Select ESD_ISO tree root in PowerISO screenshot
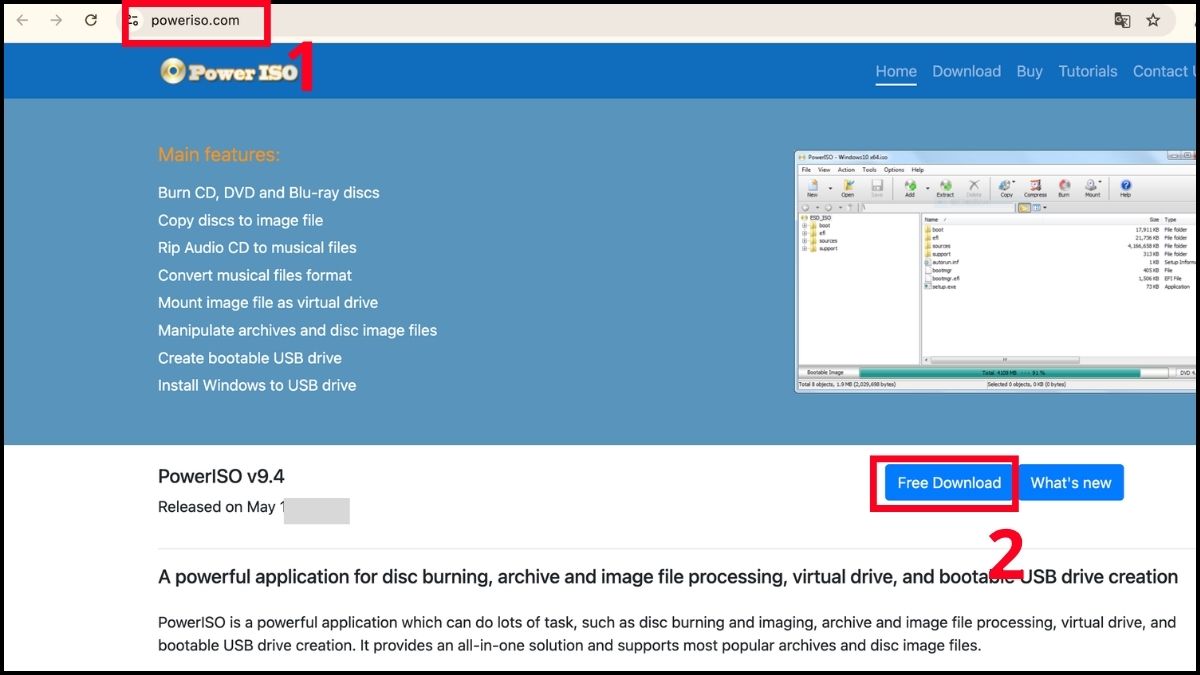This screenshot has width=1200, height=675. point(817,218)
